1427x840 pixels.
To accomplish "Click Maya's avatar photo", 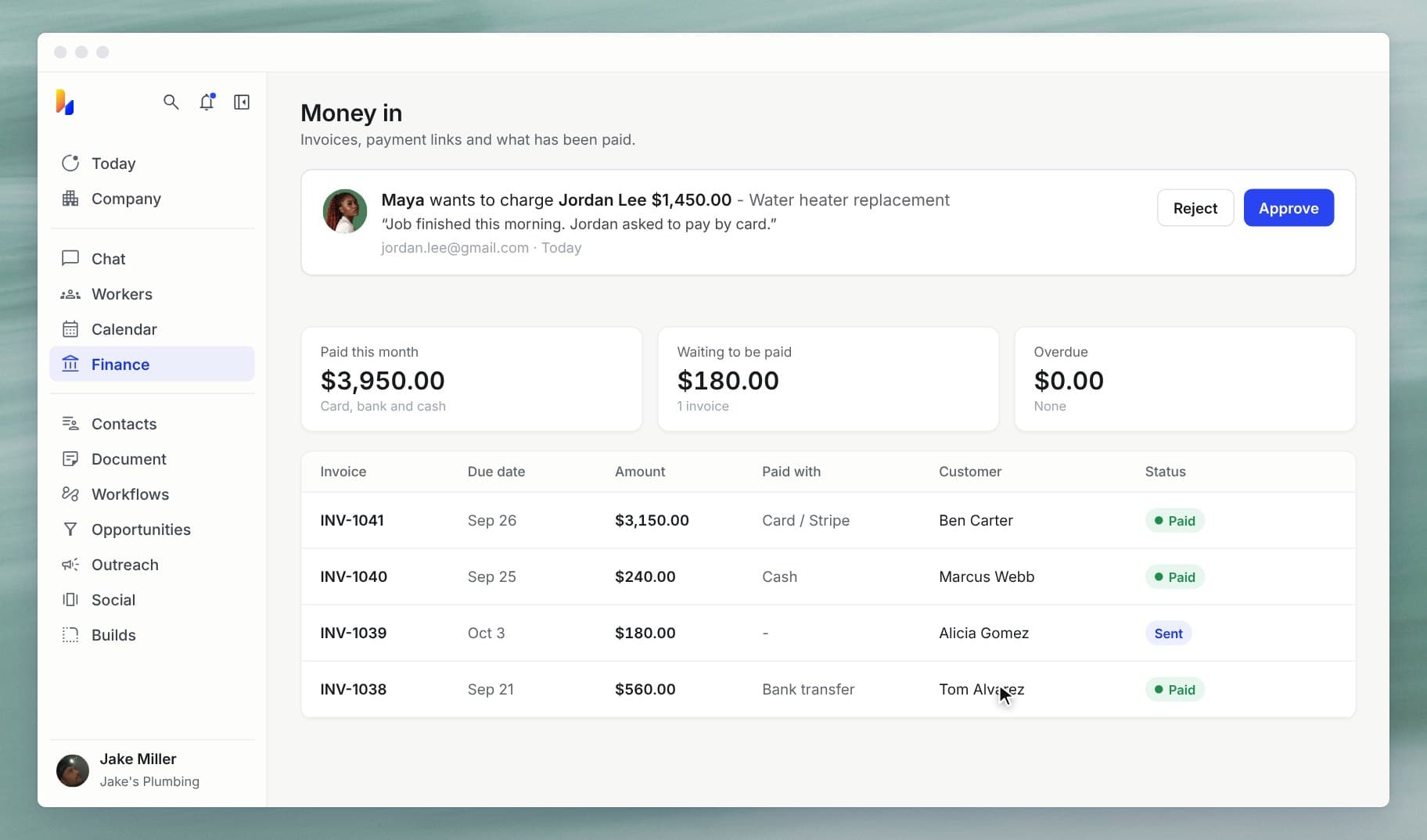I will coord(345,211).
